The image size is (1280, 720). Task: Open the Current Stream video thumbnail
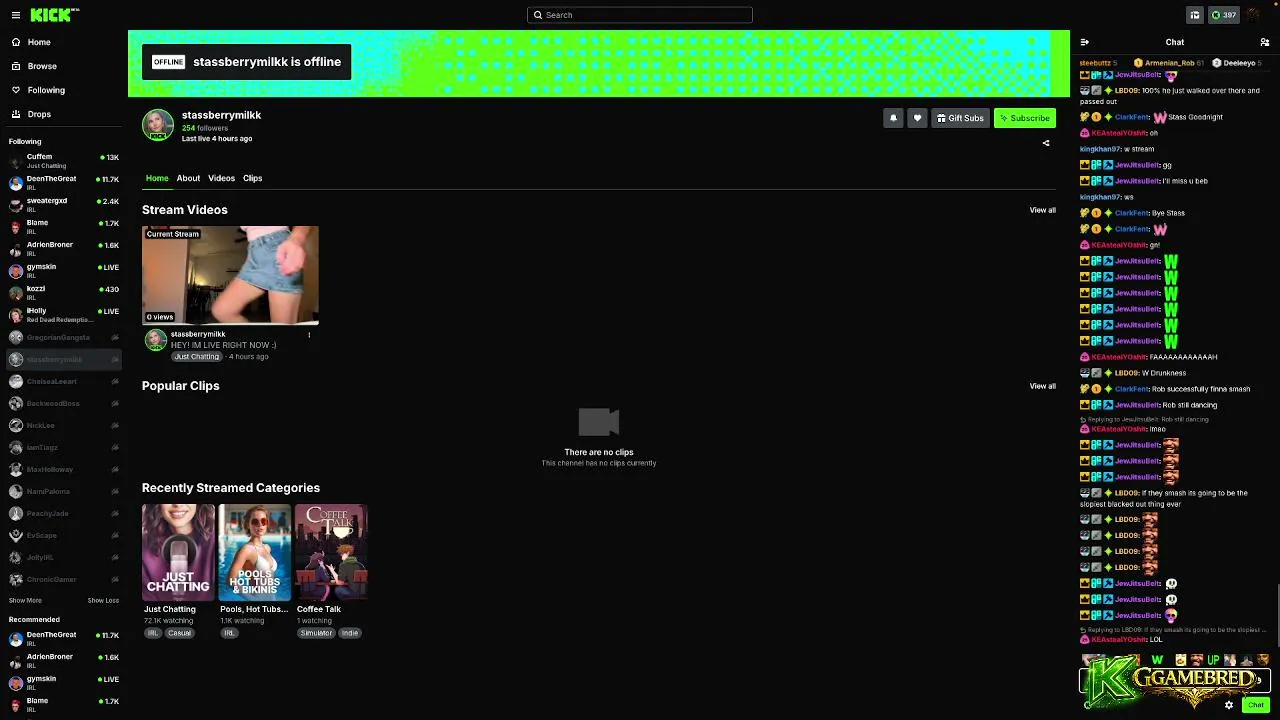click(230, 275)
